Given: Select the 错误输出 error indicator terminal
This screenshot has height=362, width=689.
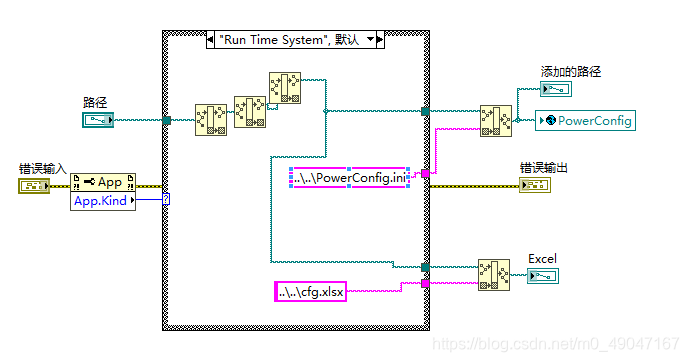Looking at the screenshot, I should [535, 185].
